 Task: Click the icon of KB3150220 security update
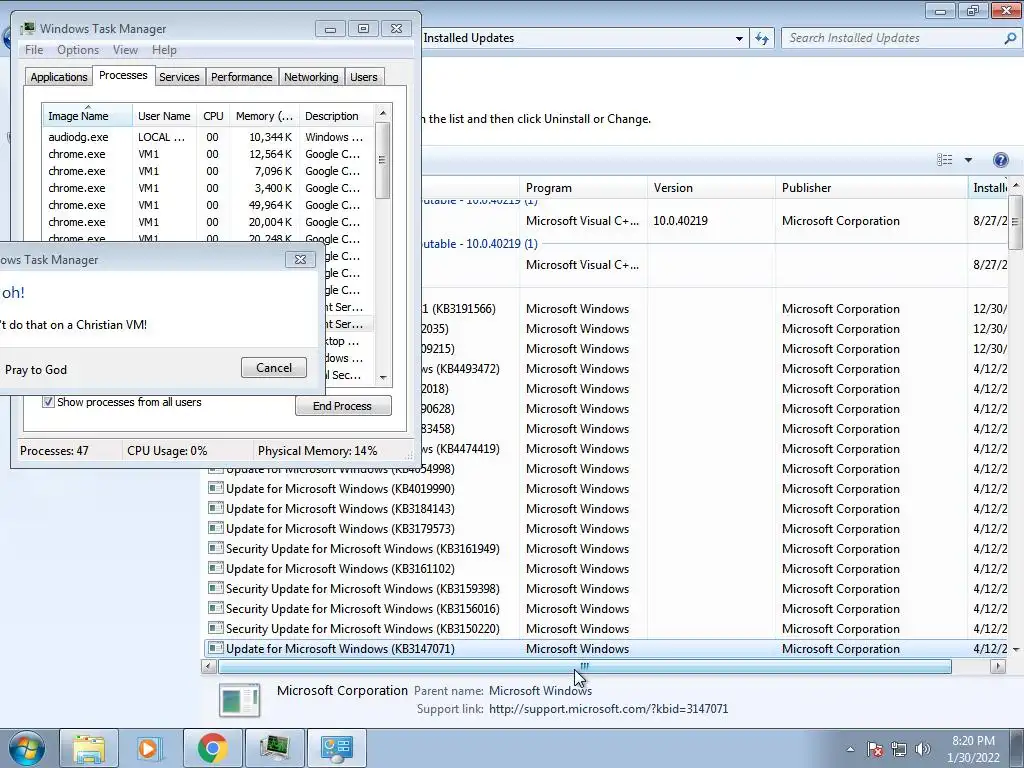[216, 628]
